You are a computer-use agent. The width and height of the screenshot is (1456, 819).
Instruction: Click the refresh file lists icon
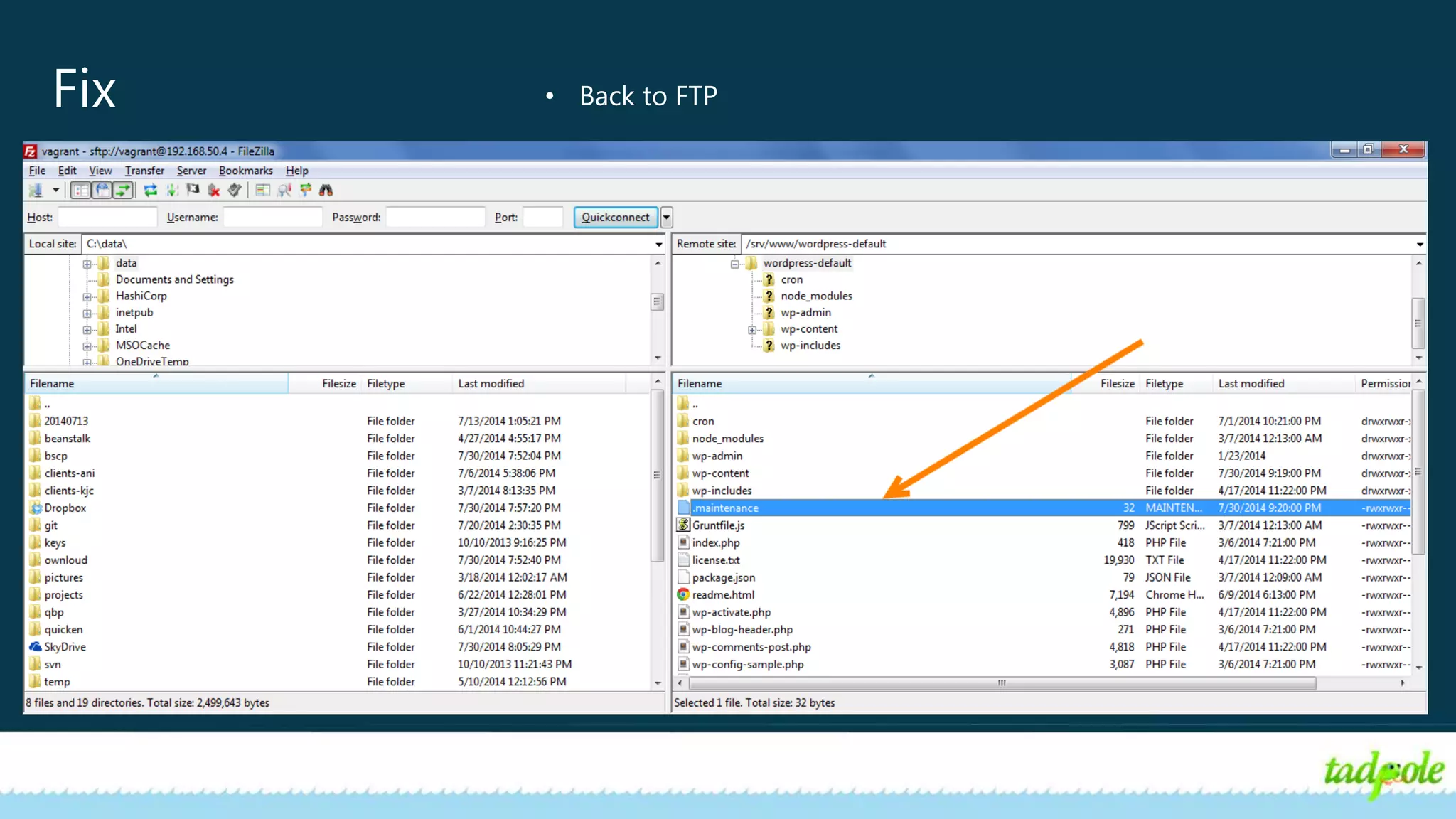[x=150, y=190]
